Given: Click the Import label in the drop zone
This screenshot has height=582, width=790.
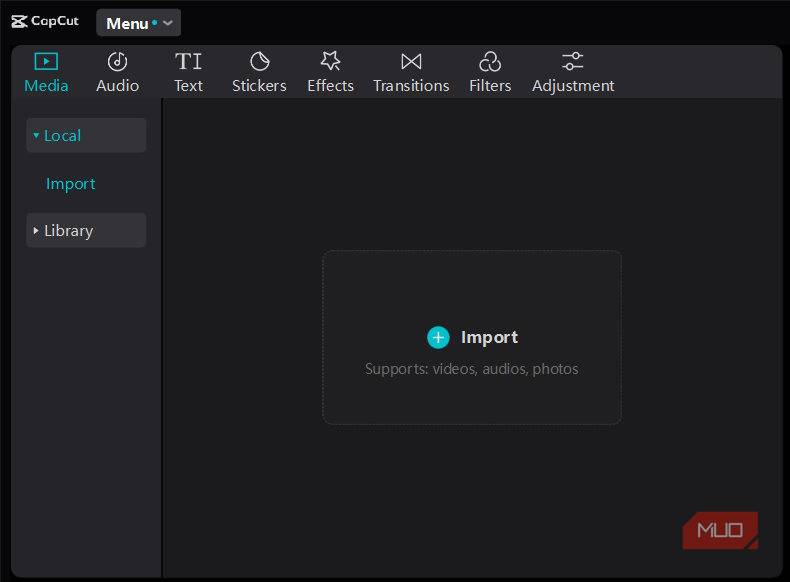Looking at the screenshot, I should tap(489, 338).
